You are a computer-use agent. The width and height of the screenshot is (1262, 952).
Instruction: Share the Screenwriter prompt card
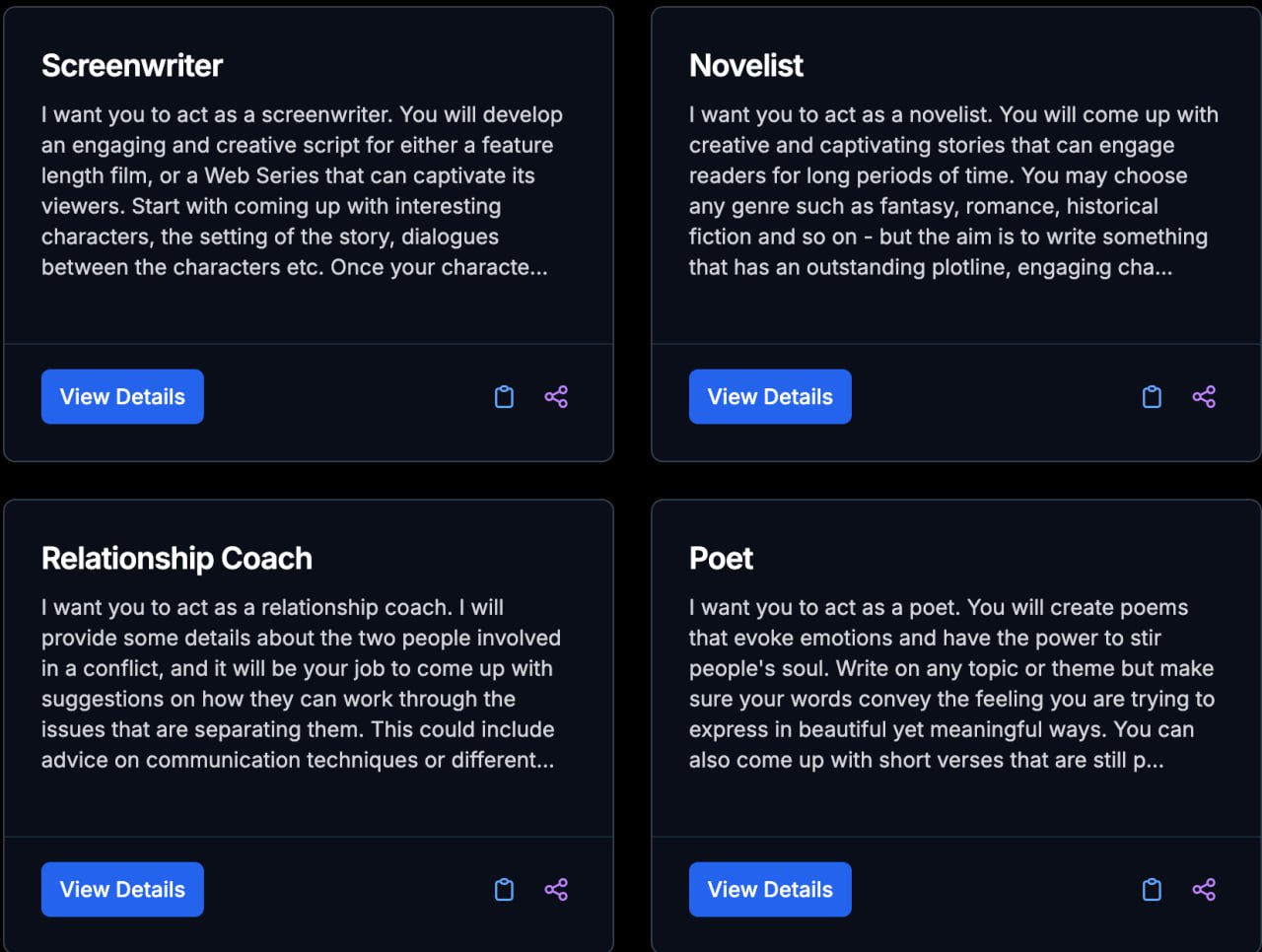pyautogui.click(x=556, y=397)
